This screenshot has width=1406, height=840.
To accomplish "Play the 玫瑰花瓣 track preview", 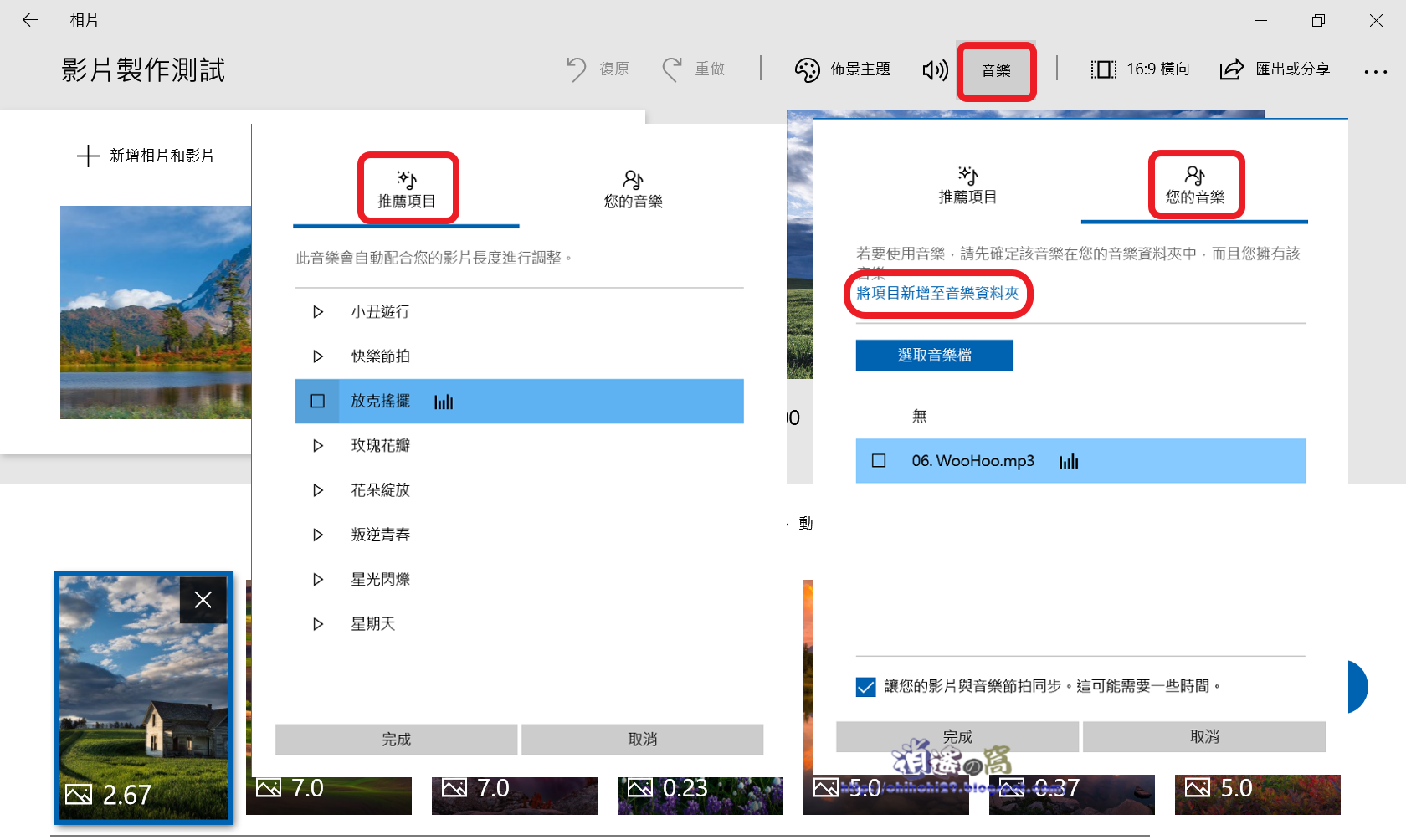I will pyautogui.click(x=317, y=446).
